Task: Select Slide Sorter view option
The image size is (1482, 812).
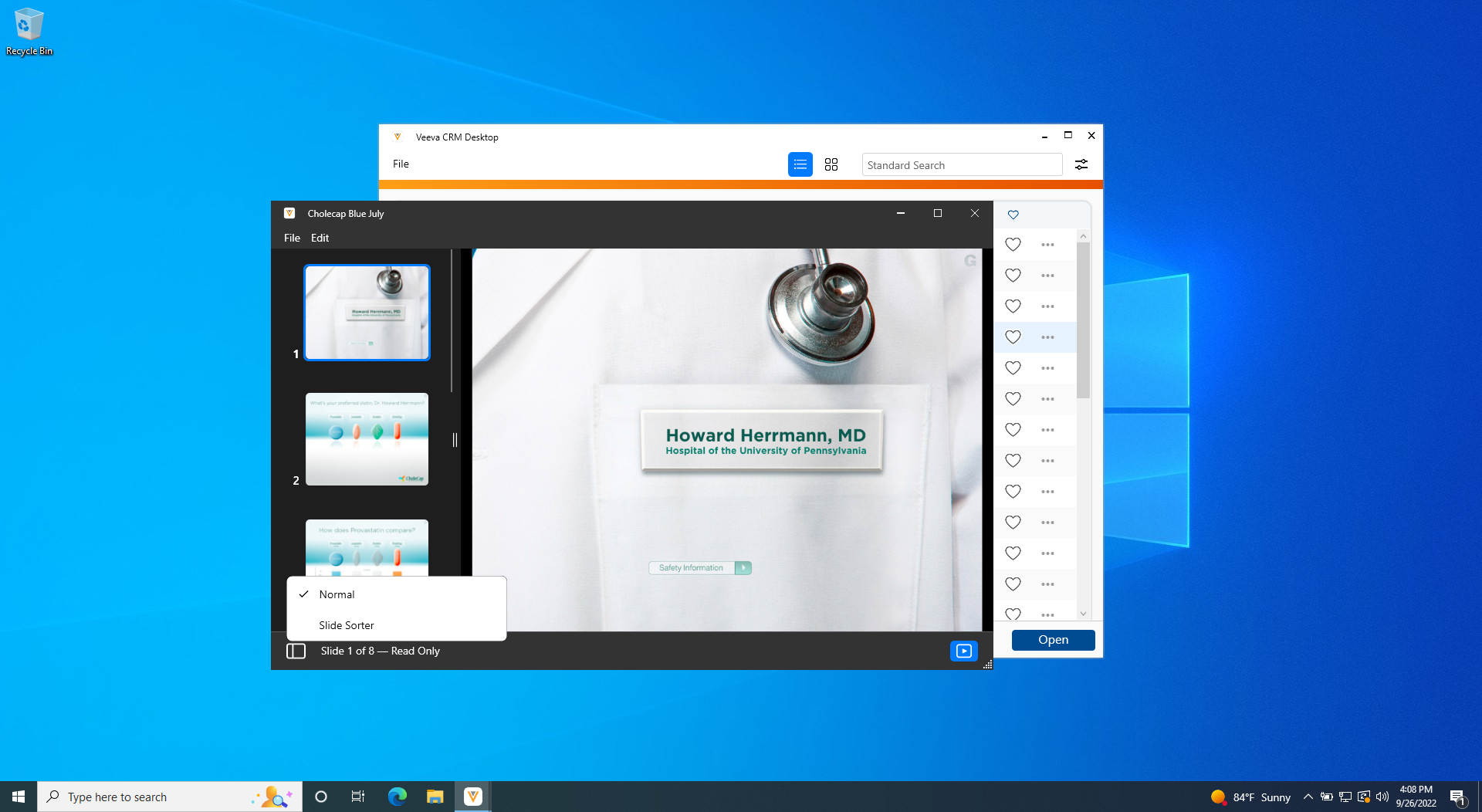Action: coord(347,625)
